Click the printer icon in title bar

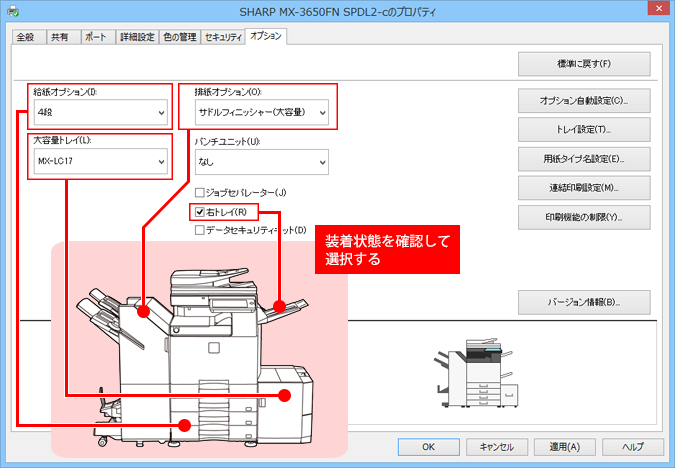pos(13,11)
